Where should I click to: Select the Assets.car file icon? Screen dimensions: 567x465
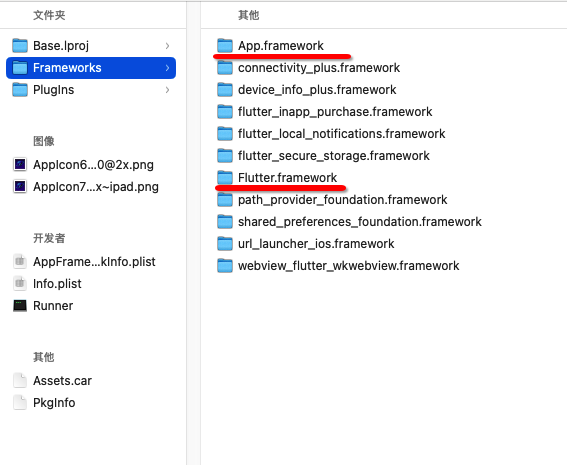point(20,380)
